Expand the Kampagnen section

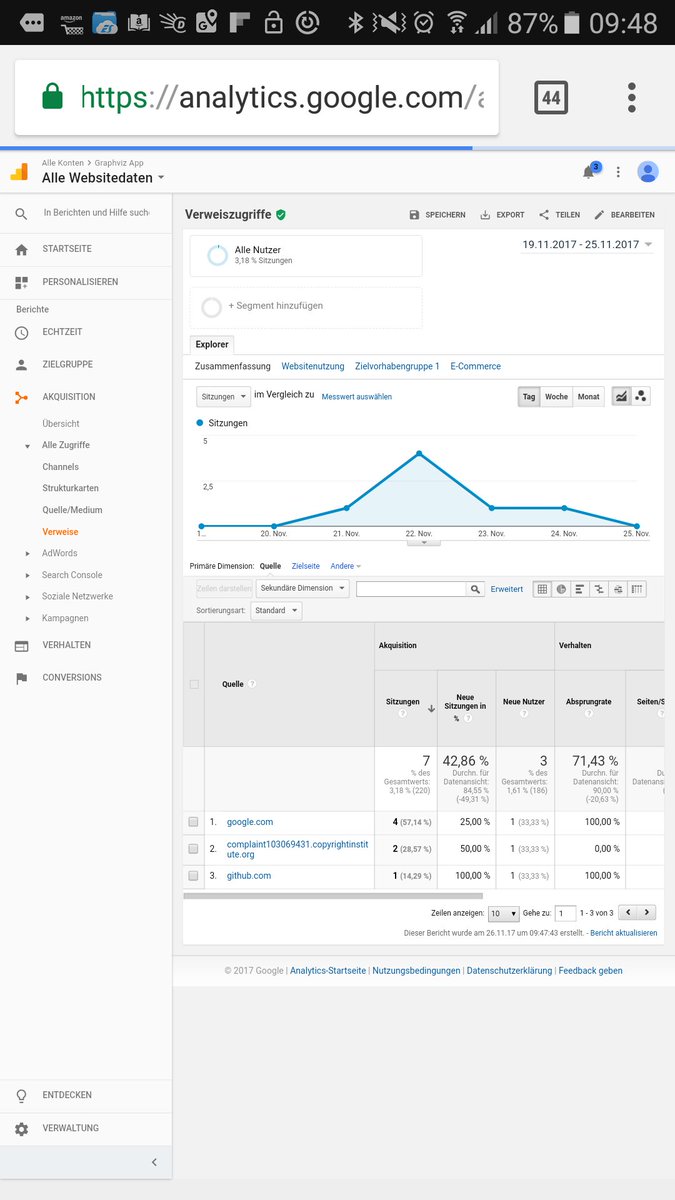tap(28, 619)
